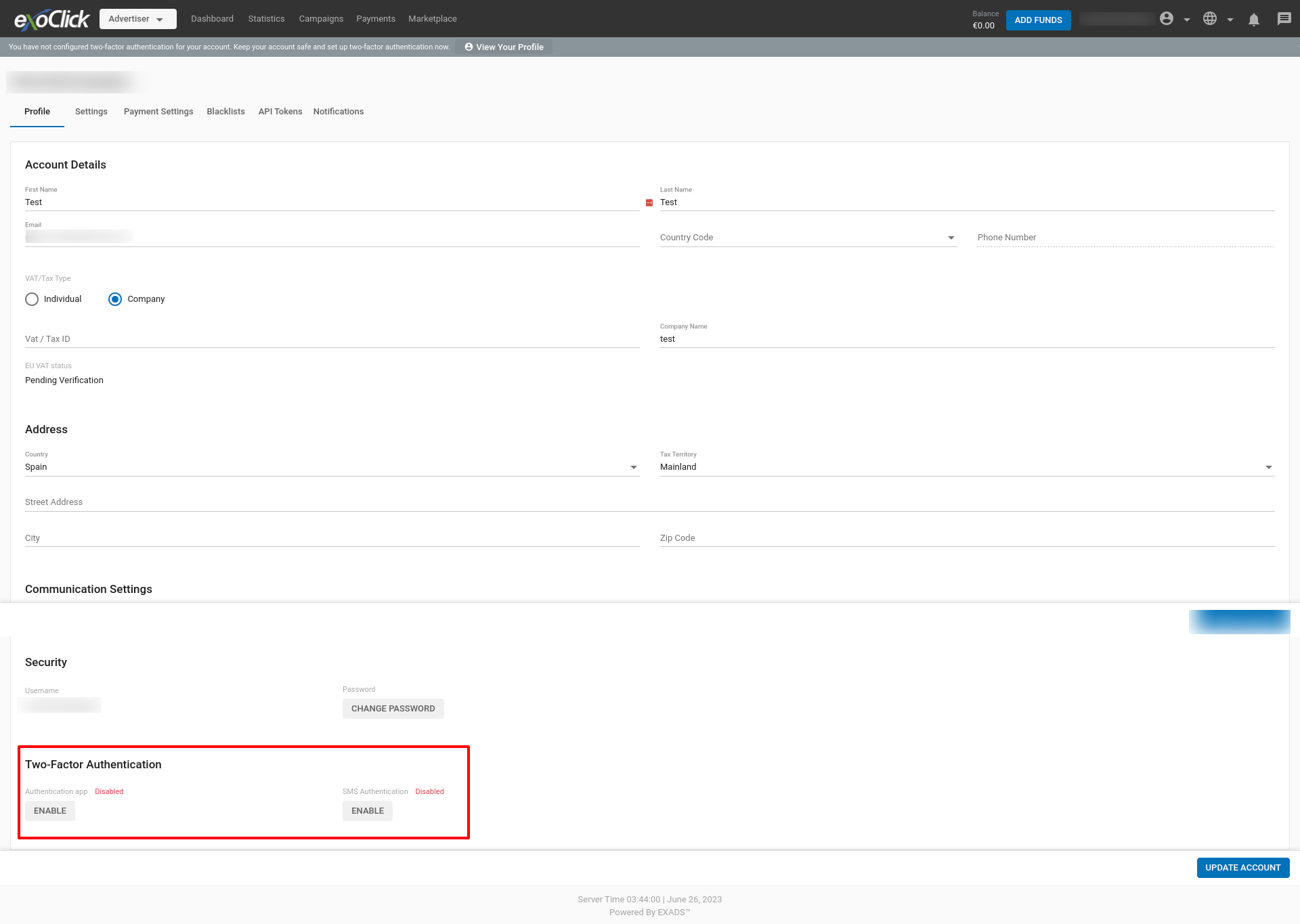Click the red error icon beside First Name
This screenshot has width=1300, height=924.
(x=648, y=202)
